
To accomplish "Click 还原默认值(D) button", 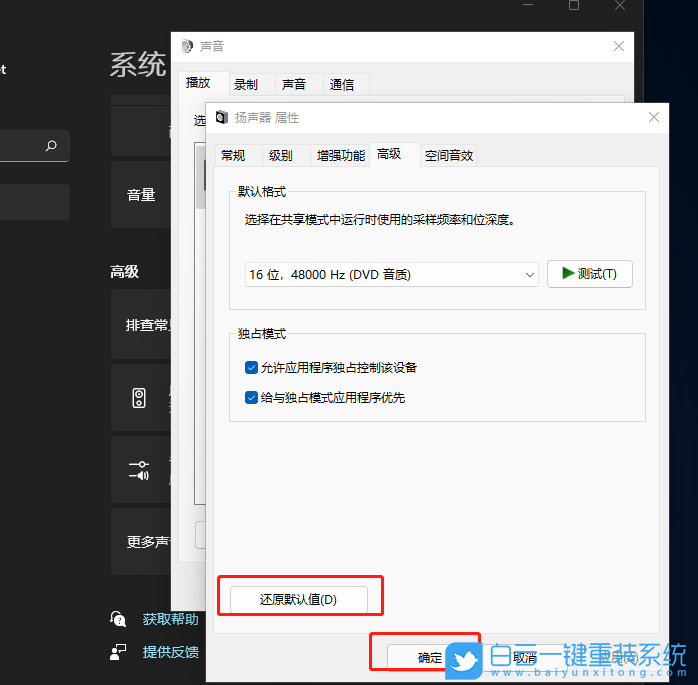I will coord(299,599).
